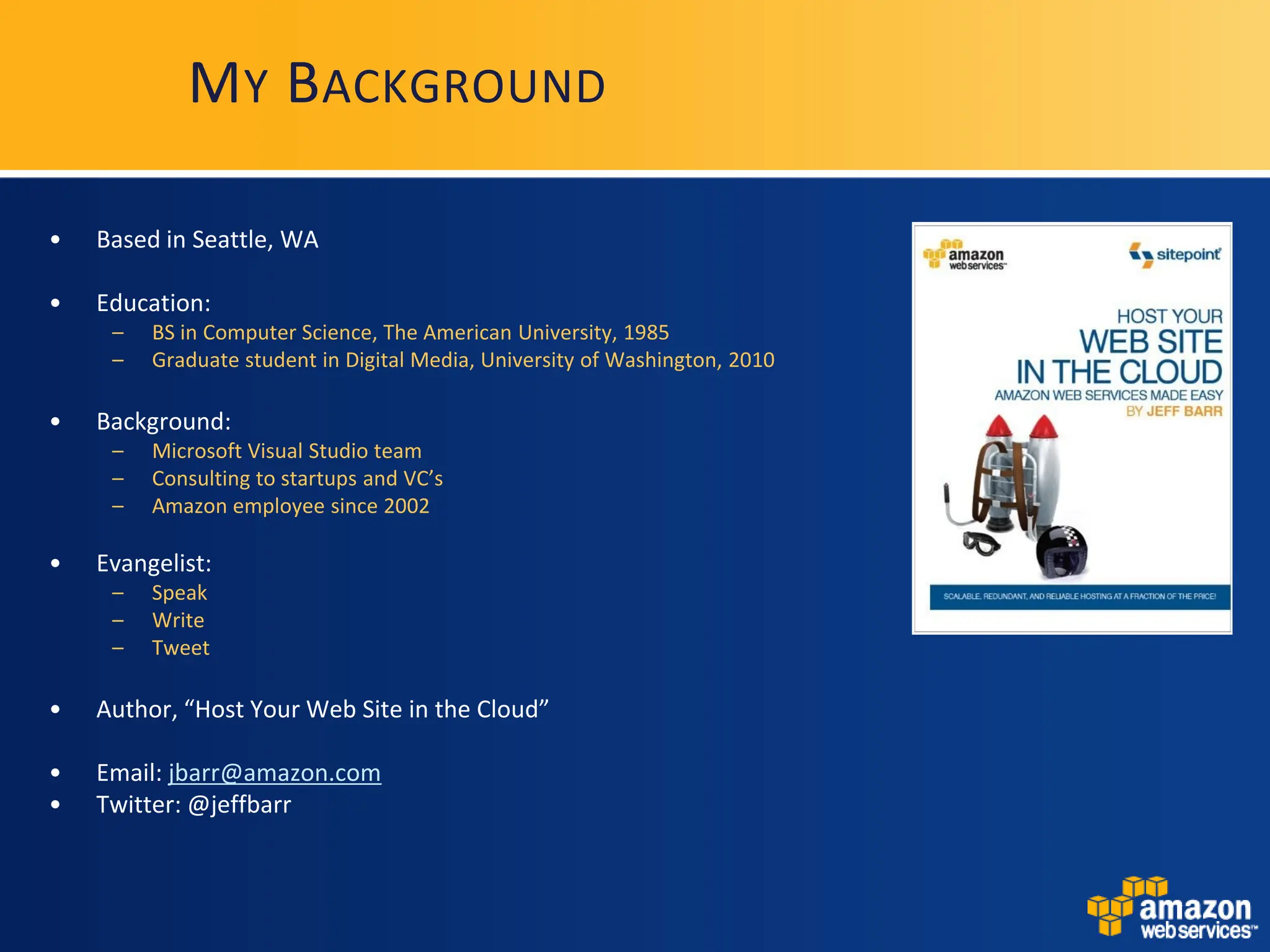The image size is (1270, 952).
Task: Click the Evangelist heading bullet
Action: click(x=154, y=563)
